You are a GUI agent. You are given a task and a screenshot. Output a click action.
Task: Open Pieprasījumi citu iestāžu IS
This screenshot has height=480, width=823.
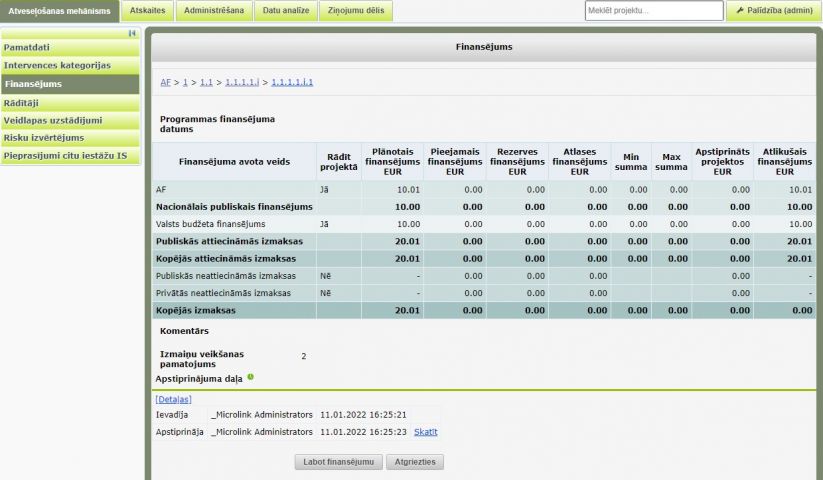[x=70, y=156]
